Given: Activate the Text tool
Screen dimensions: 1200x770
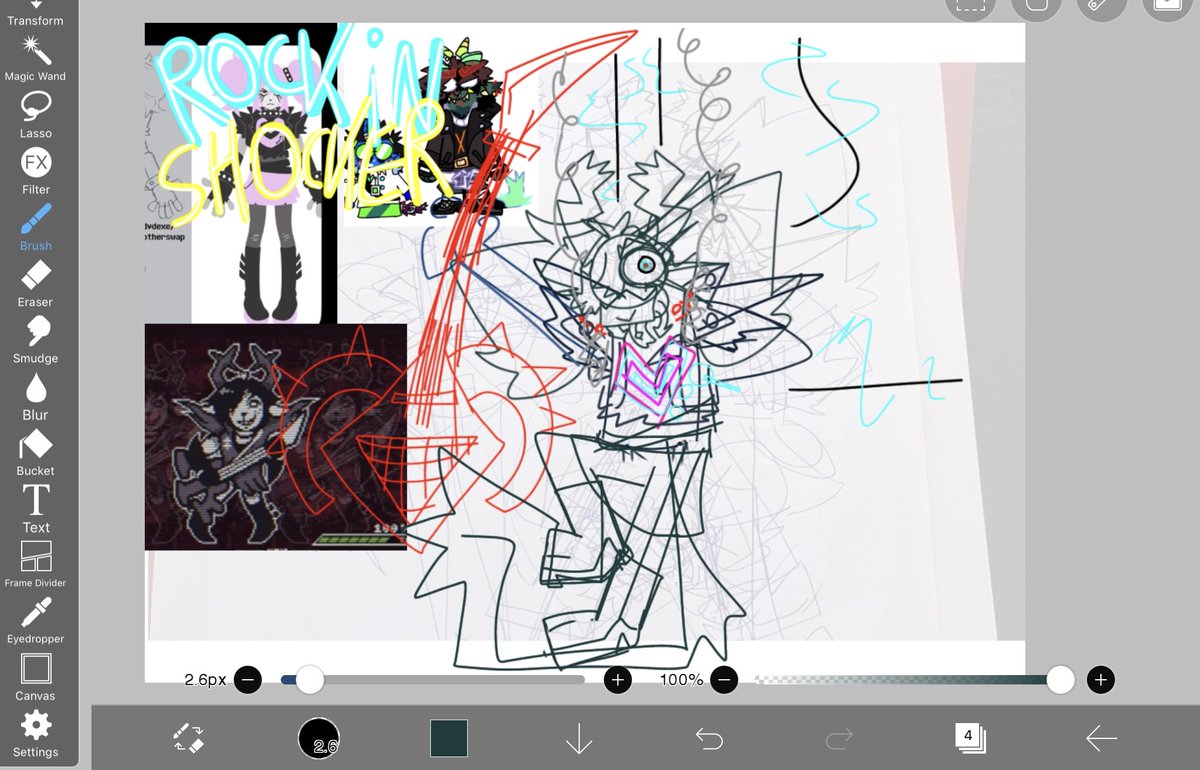Looking at the screenshot, I should pos(36,509).
